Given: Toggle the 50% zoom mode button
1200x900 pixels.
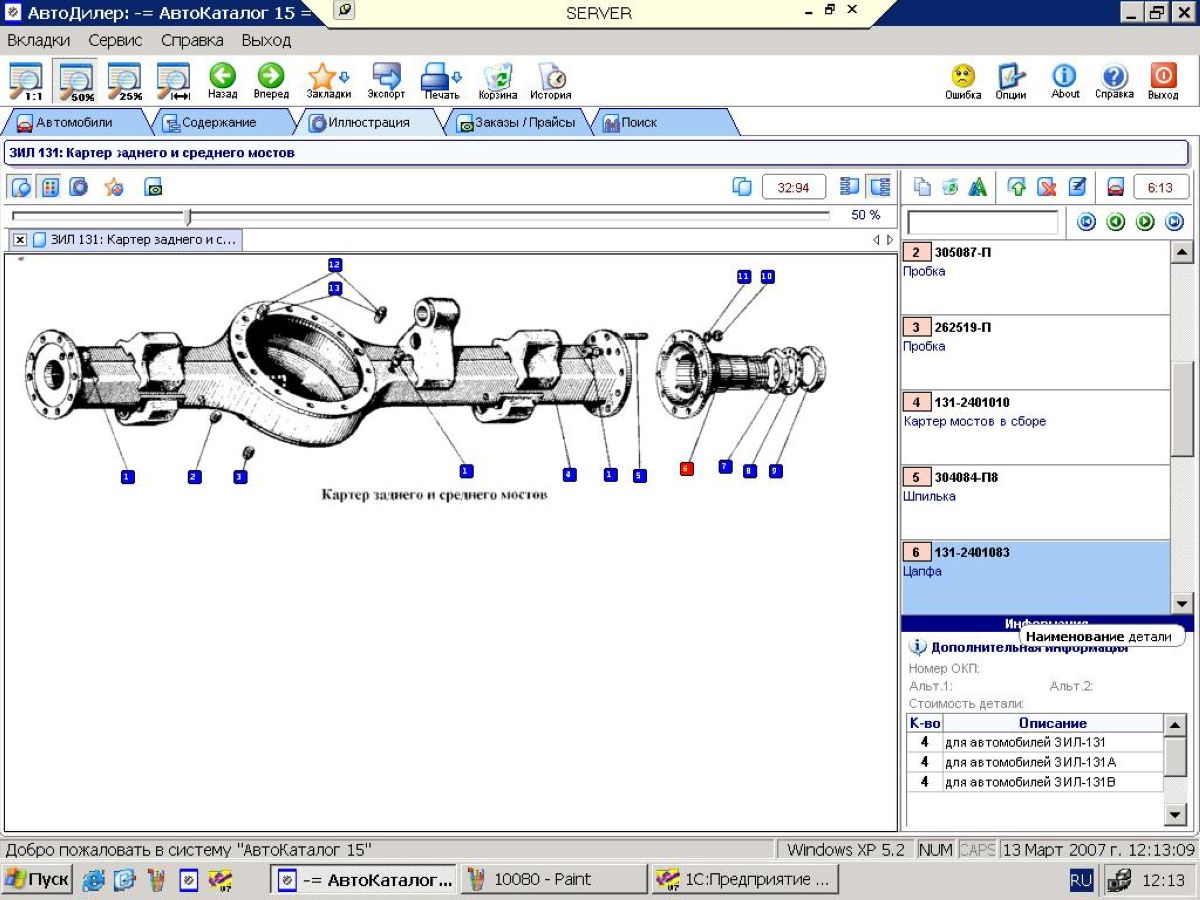Looking at the screenshot, I should (75, 80).
